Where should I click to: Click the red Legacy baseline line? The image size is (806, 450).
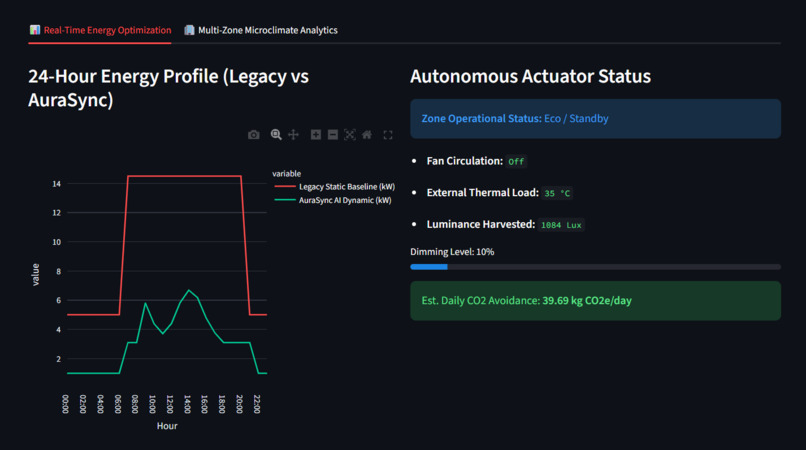click(x=184, y=176)
